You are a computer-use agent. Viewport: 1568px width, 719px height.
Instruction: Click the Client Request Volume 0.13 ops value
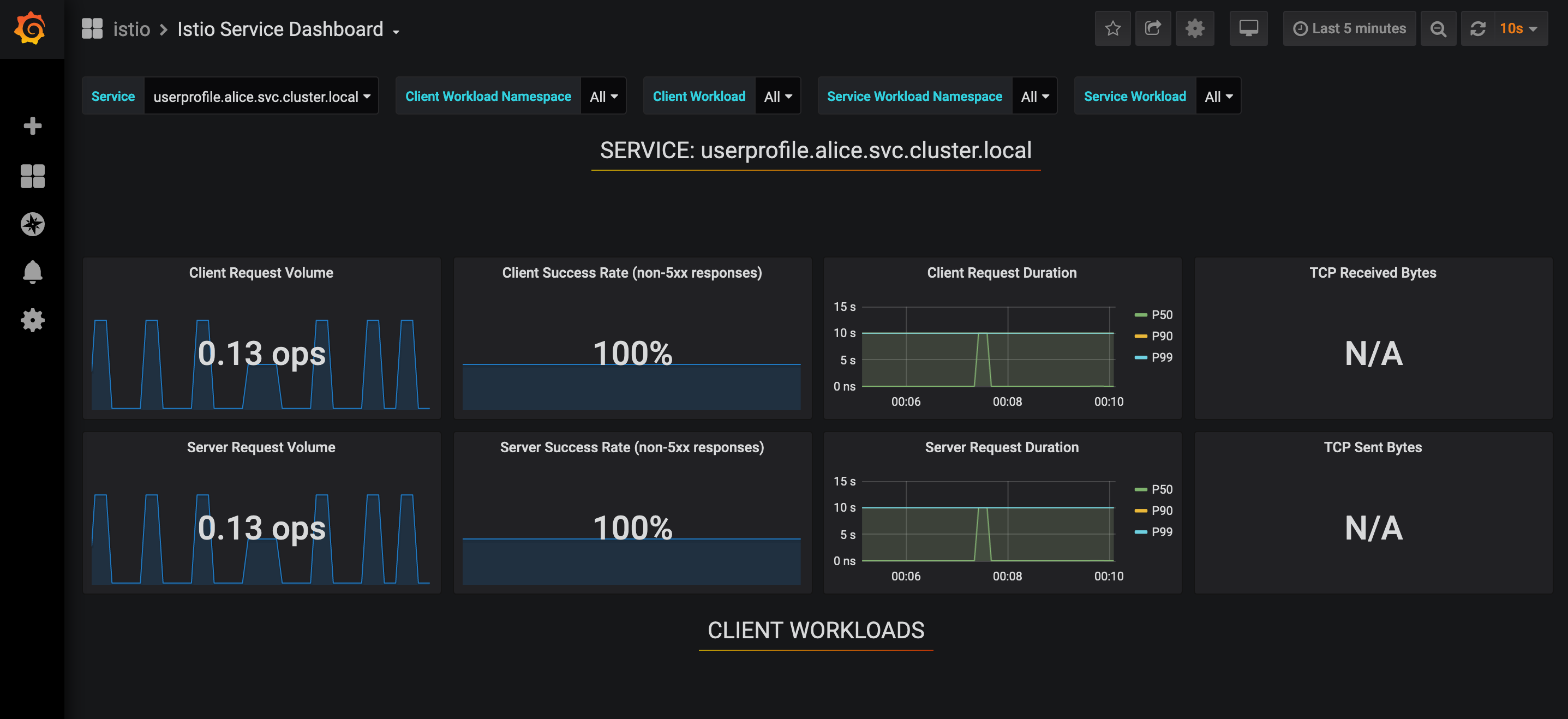pyautogui.click(x=262, y=353)
